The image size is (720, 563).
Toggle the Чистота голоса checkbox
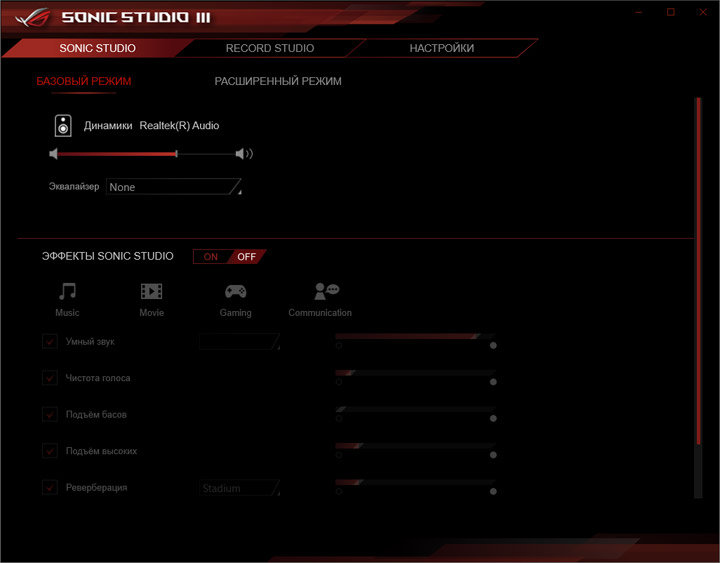[50, 378]
